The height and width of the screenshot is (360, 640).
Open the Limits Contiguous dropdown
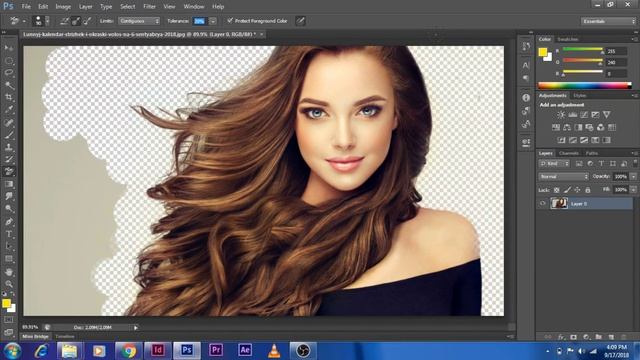[139, 21]
